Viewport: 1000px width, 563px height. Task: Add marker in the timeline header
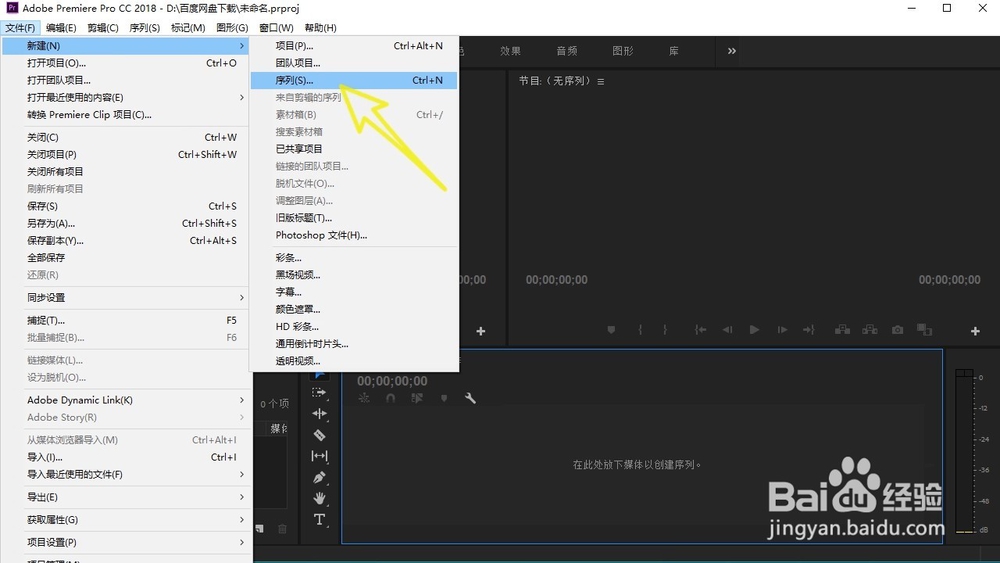(444, 398)
